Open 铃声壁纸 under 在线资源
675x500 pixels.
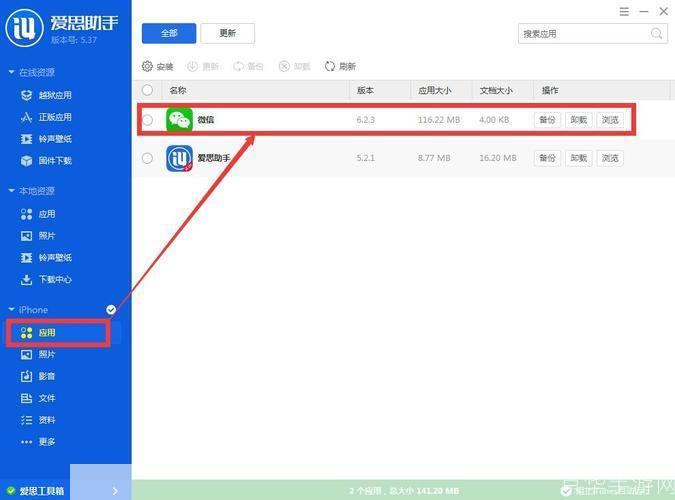coord(46,139)
